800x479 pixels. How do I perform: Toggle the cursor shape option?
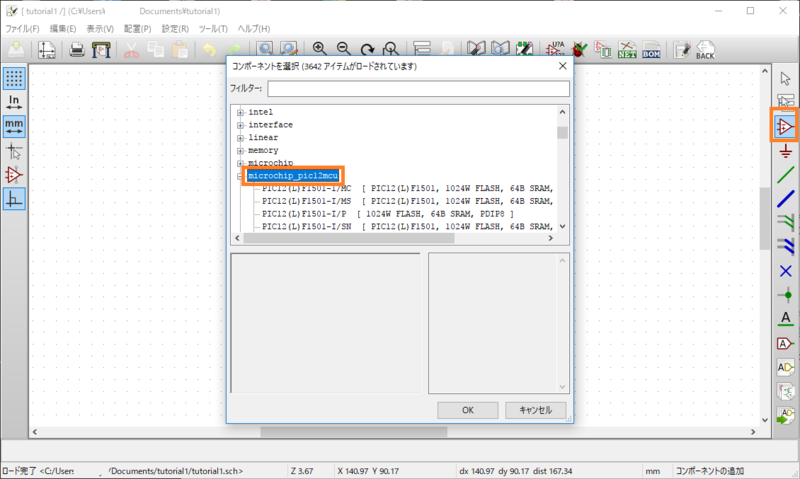point(14,151)
